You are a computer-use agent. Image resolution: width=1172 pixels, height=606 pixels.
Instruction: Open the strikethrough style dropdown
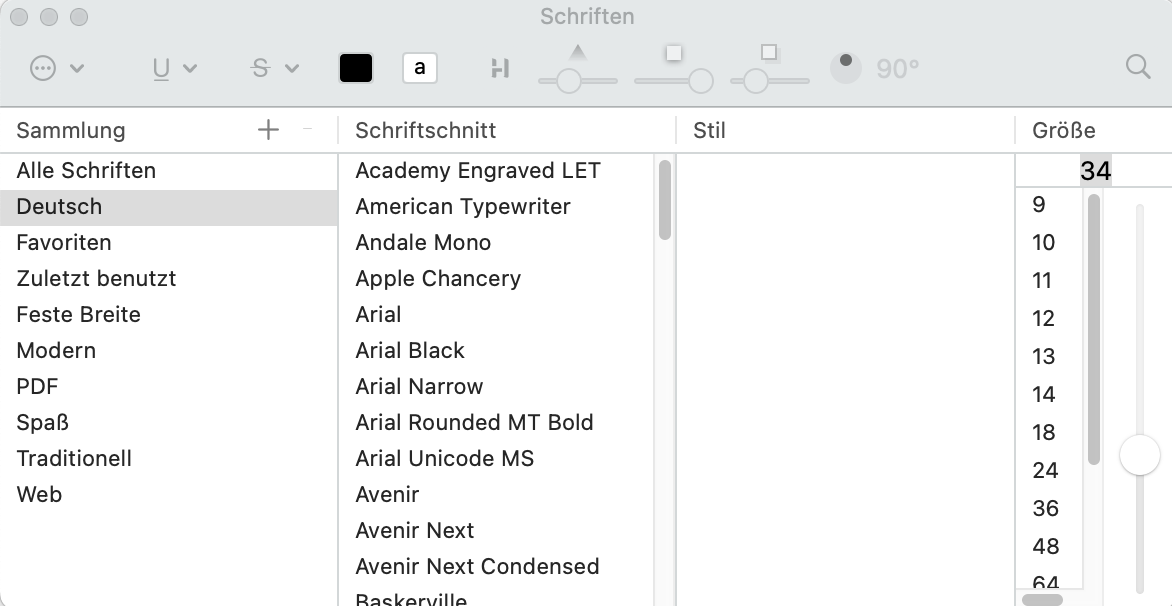pyautogui.click(x=274, y=68)
